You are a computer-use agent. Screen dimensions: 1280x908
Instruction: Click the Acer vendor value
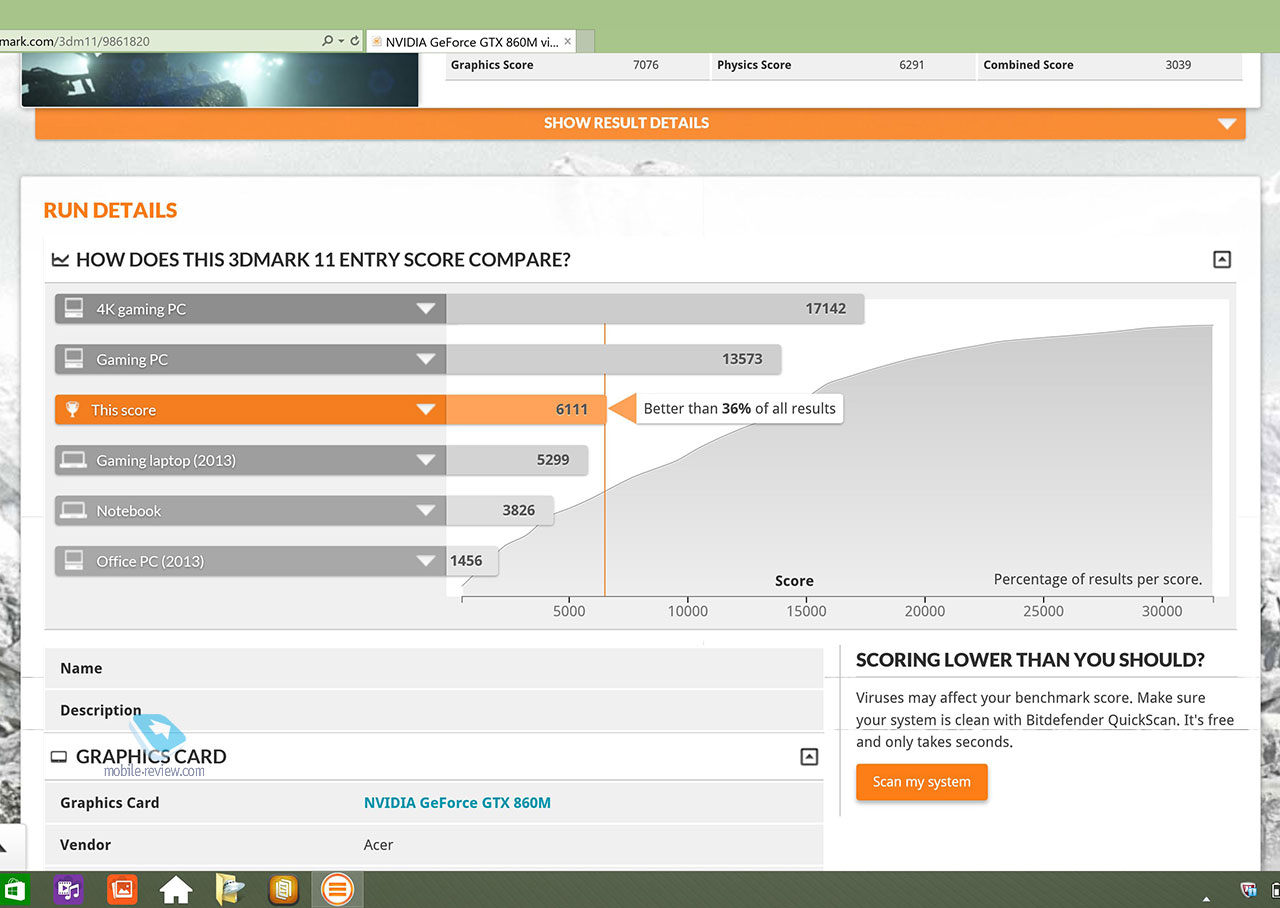pos(378,845)
